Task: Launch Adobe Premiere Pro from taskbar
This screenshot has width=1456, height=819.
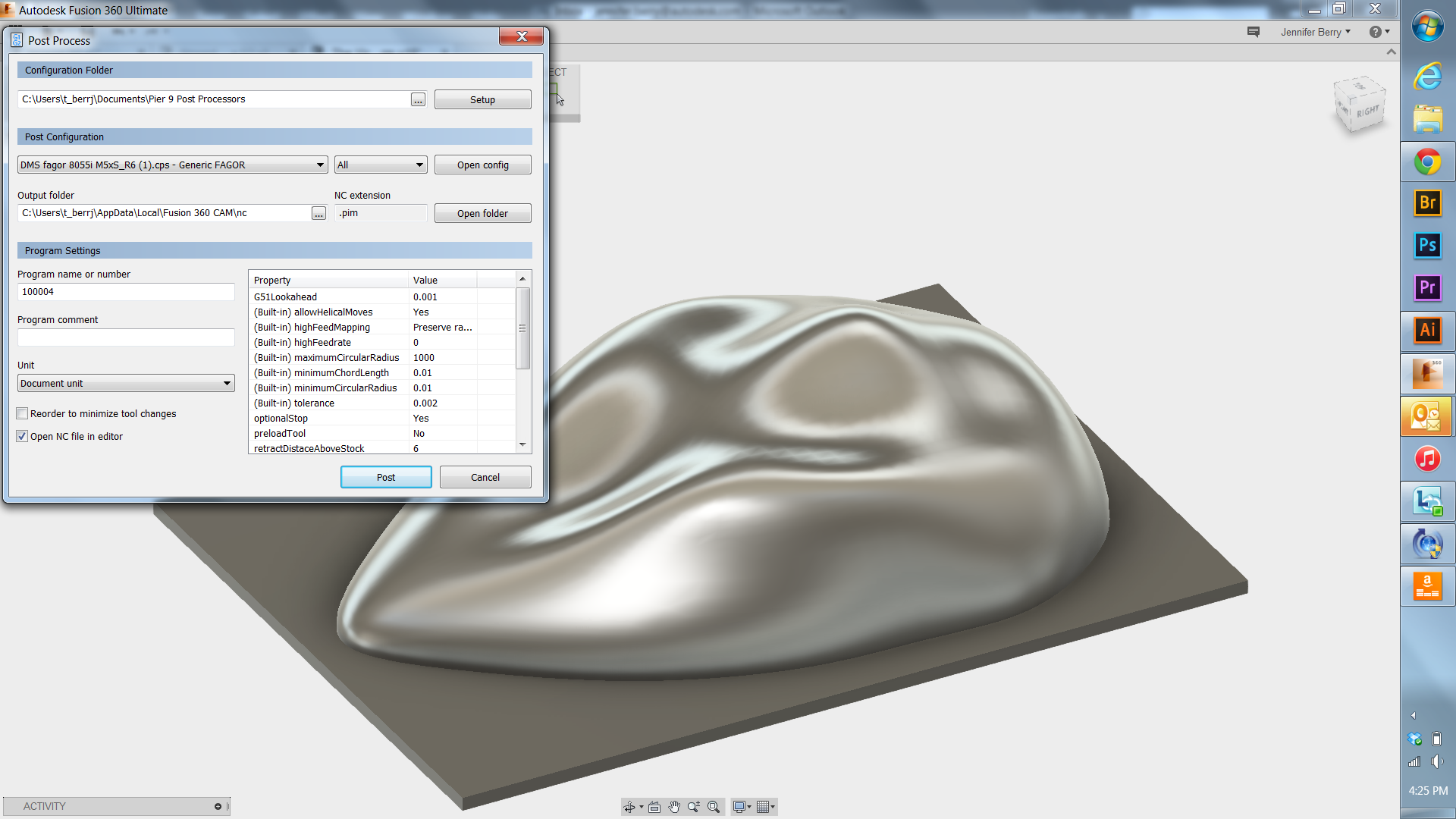Action: [1428, 288]
